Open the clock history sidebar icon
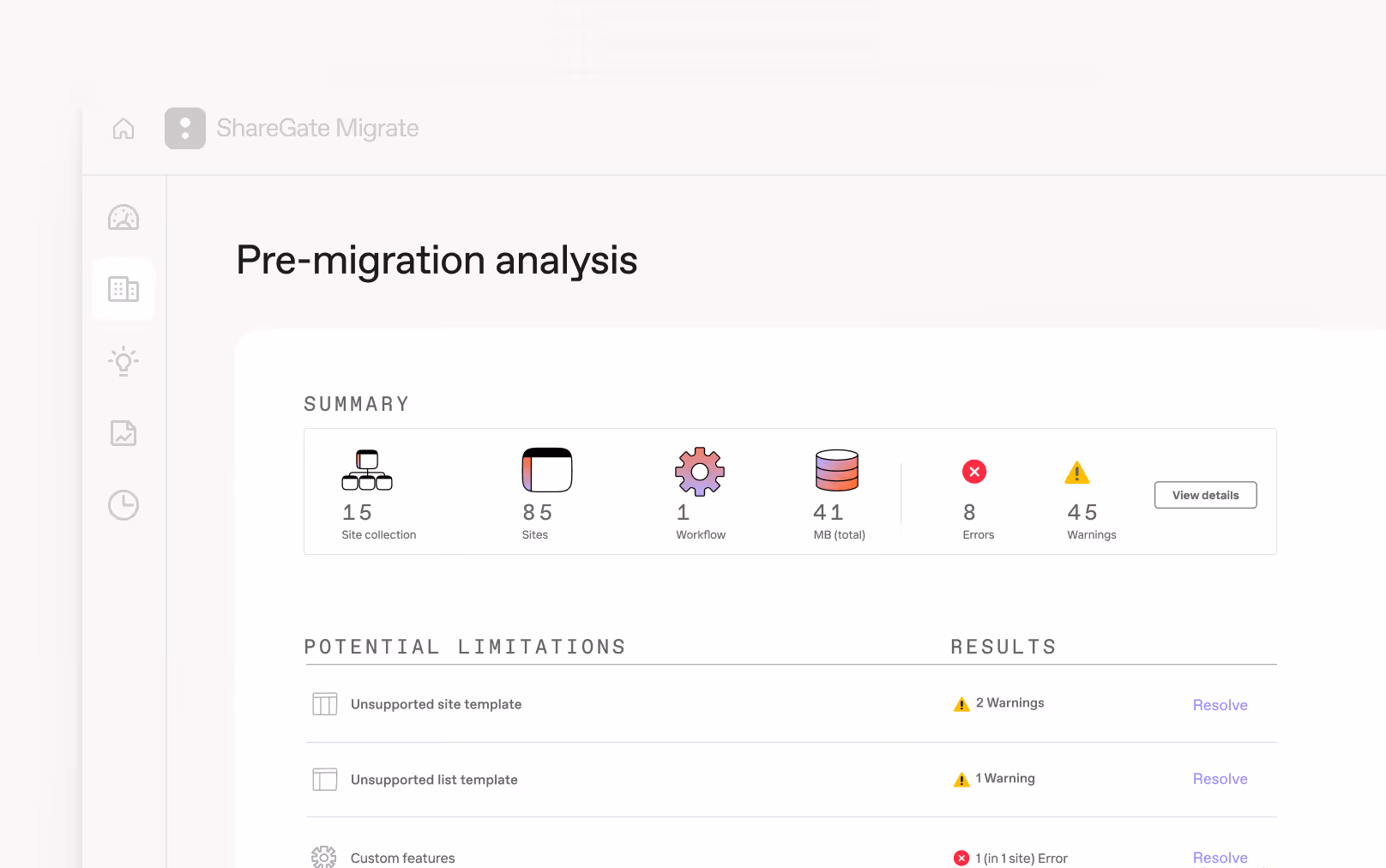This screenshot has width=1386, height=868. (x=124, y=505)
